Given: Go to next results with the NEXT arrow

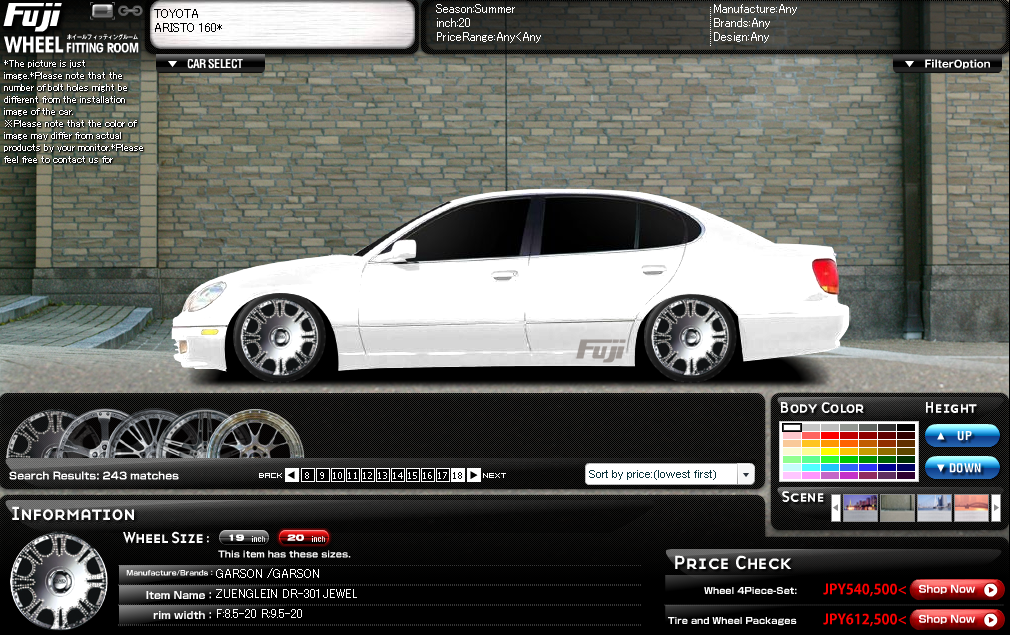Looking at the screenshot, I should click(473, 475).
